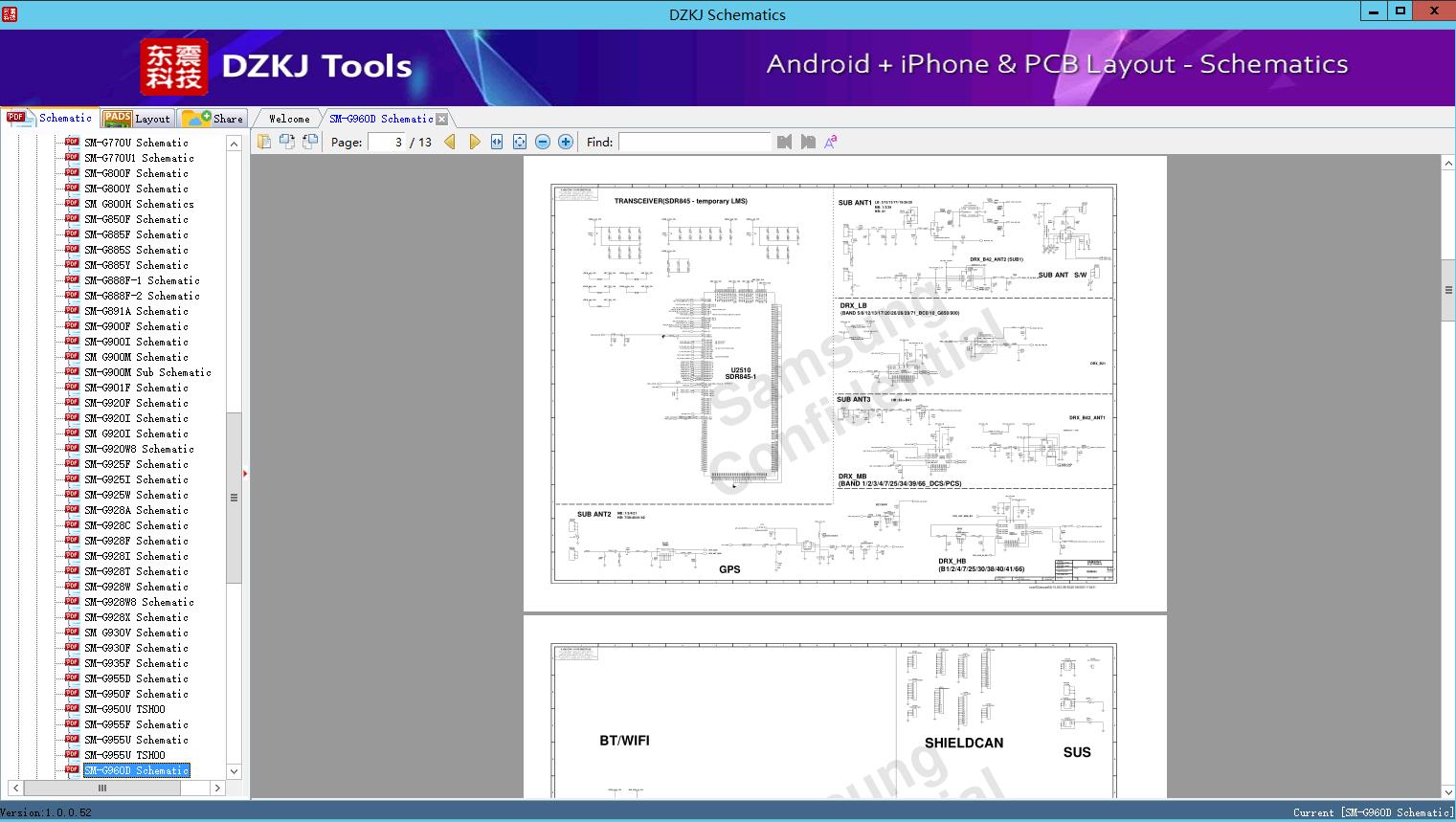This screenshot has width=1456, height=822.
Task: Select SM-G920F Schematic
Action: coord(136,403)
